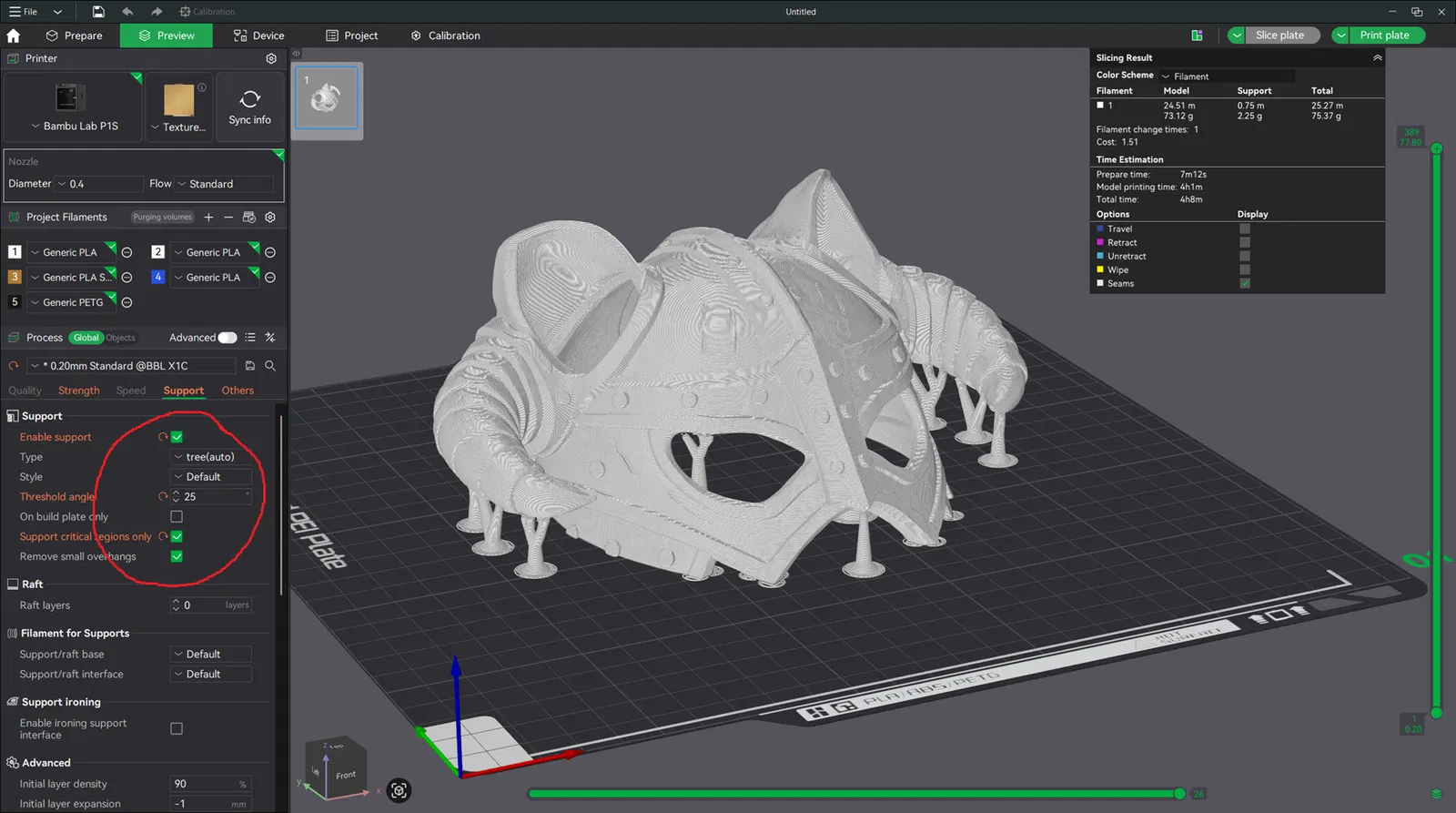Screen dimensions: 1456x813
Task: Uncheck Remove small overhangs
Action: click(177, 556)
